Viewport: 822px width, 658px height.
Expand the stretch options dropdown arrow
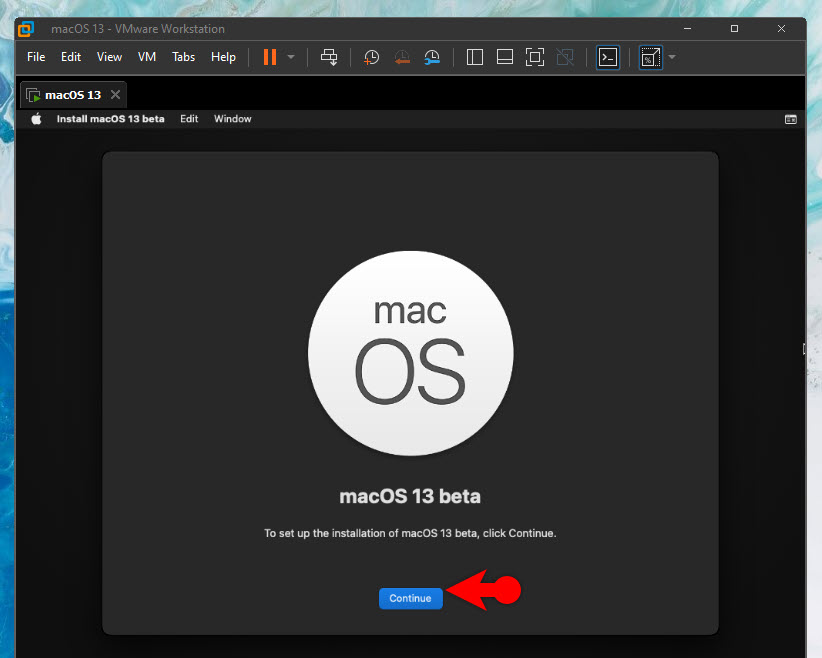click(672, 57)
